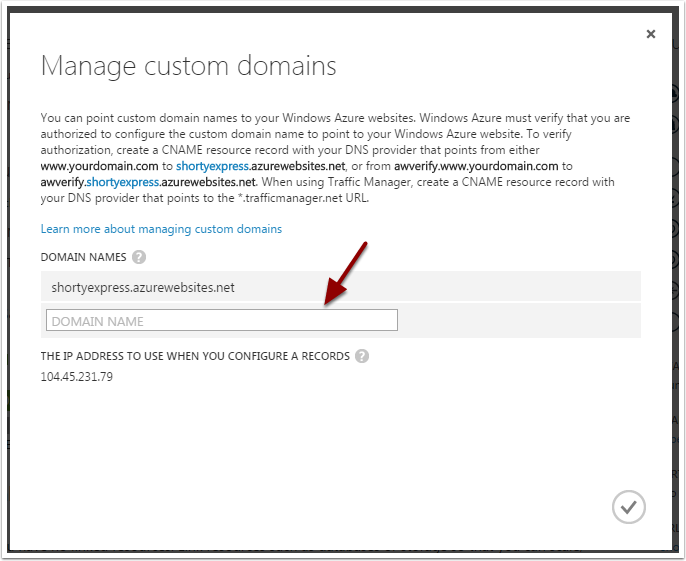This screenshot has width=686, height=561.
Task: Click shortyexpress link after awverify. prefix
Action: [122, 182]
